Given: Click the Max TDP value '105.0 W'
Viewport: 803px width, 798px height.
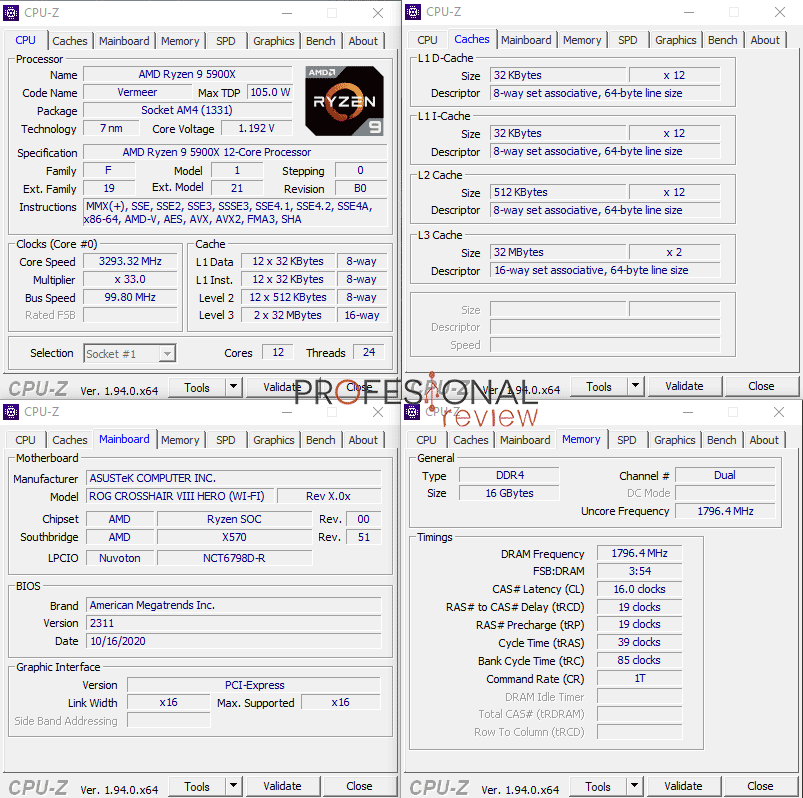Looking at the screenshot, I should tap(270, 92).
